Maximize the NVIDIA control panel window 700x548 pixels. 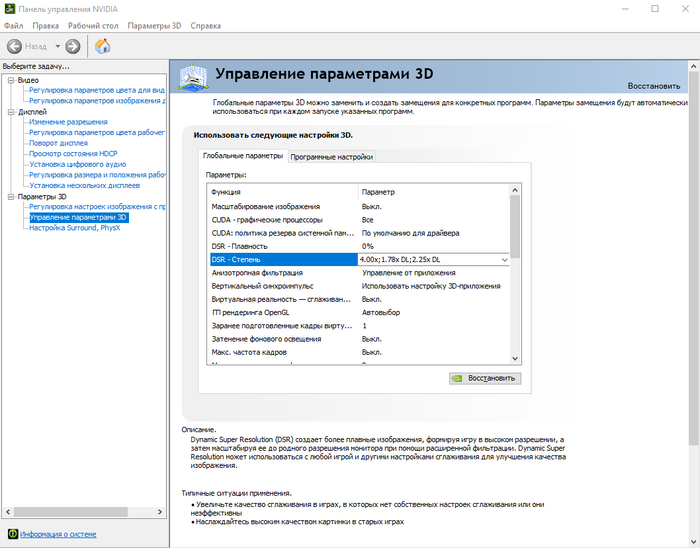[x=655, y=9]
